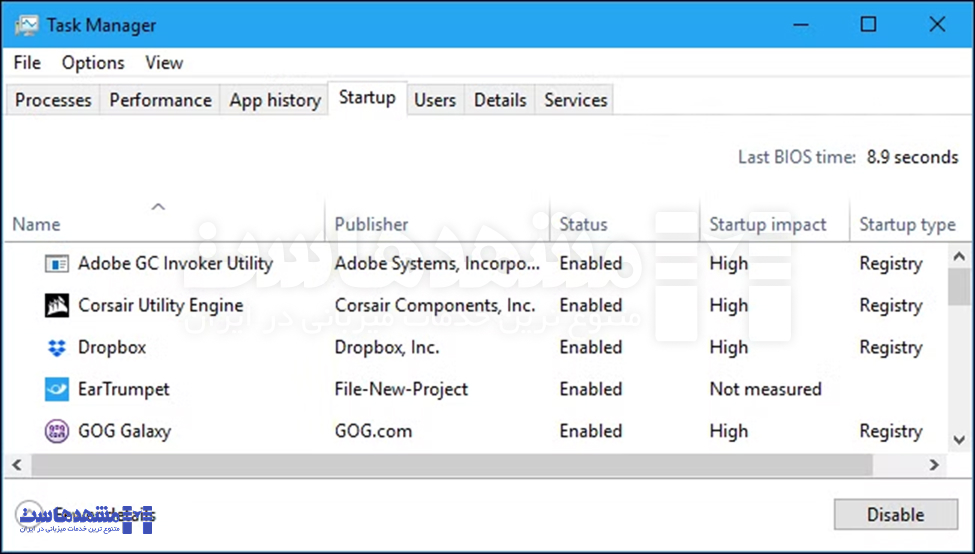Click the vertical scrollbar thumb
Image resolution: width=975 pixels, height=554 pixels.
(959, 287)
